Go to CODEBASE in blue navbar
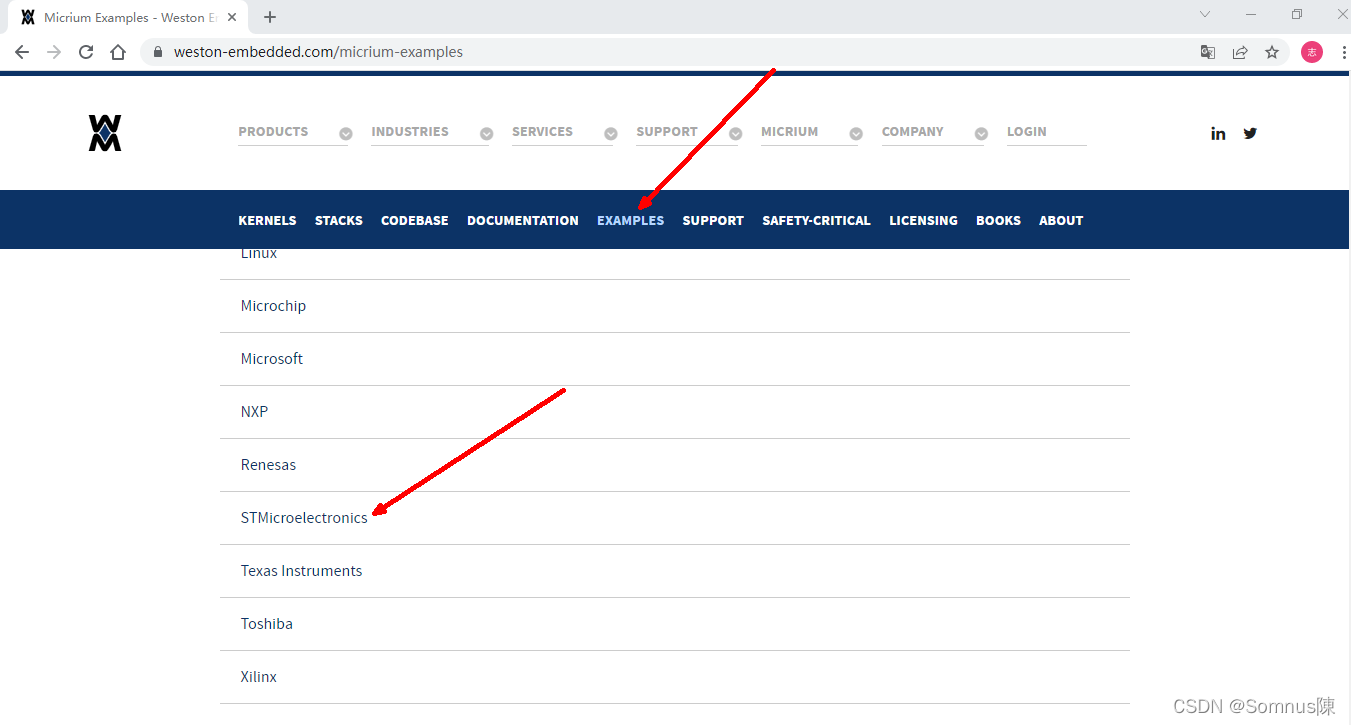1351x725 pixels. [415, 220]
